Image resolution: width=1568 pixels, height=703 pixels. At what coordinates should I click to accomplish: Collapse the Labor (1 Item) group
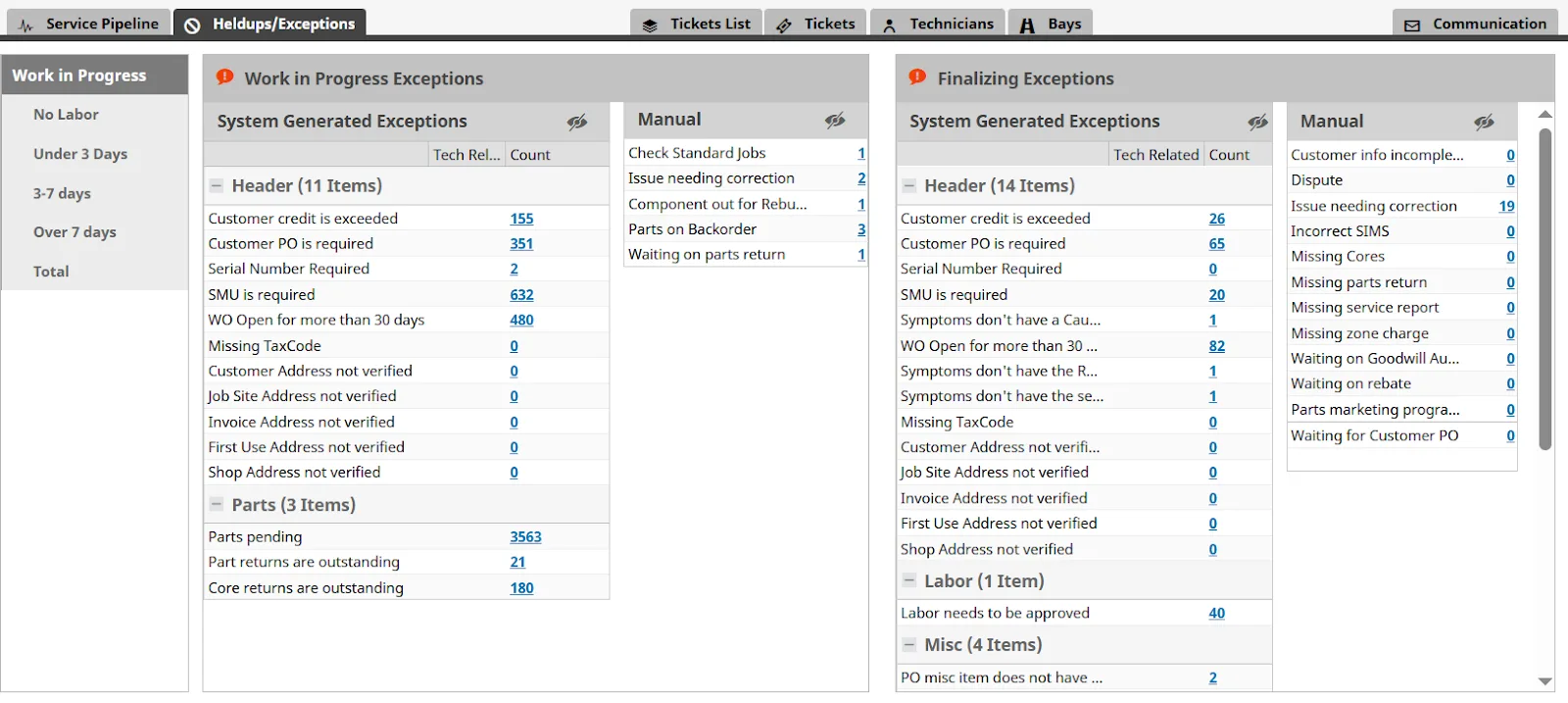click(x=909, y=580)
